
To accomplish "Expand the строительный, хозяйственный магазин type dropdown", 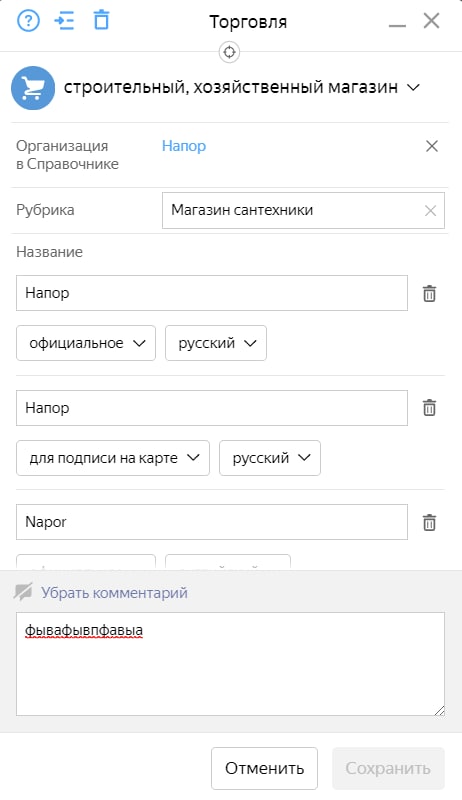I will coord(241,87).
